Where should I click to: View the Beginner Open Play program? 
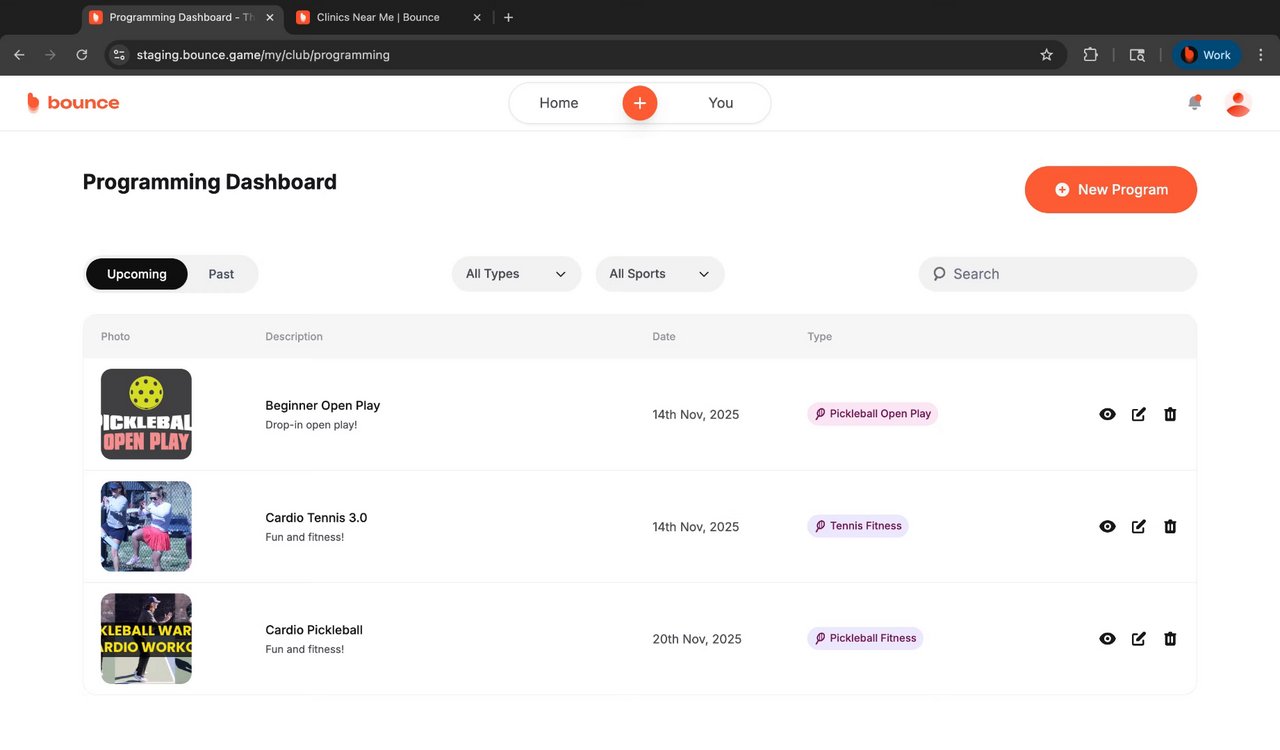pyautogui.click(x=1107, y=414)
